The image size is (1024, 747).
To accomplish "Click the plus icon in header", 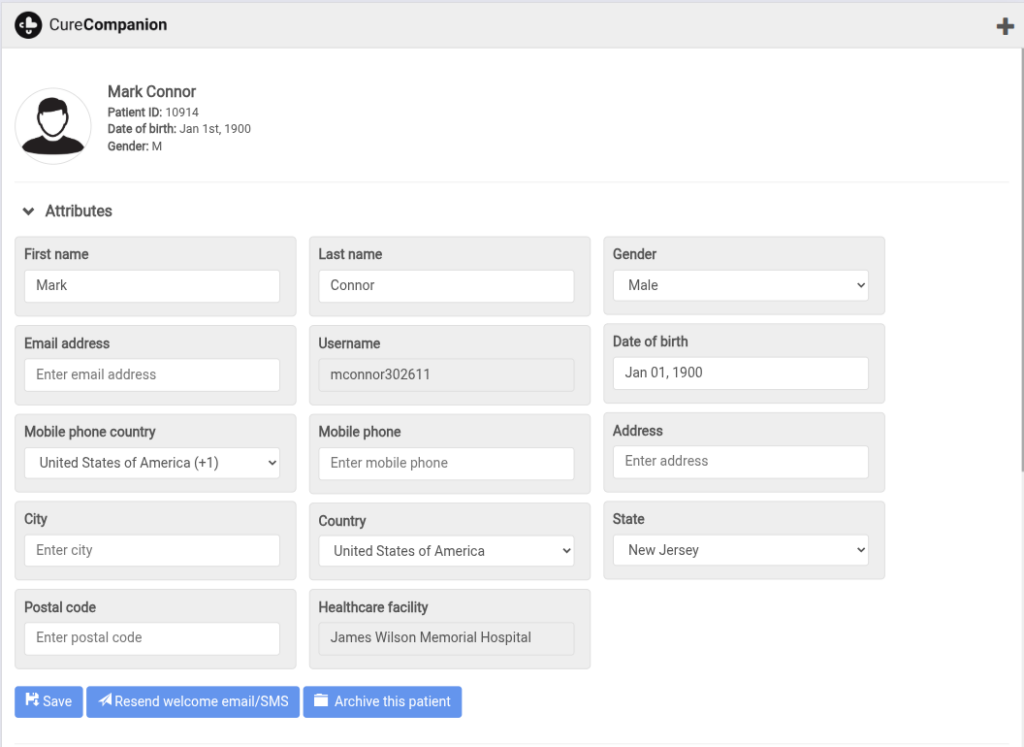I will [x=1005, y=27].
